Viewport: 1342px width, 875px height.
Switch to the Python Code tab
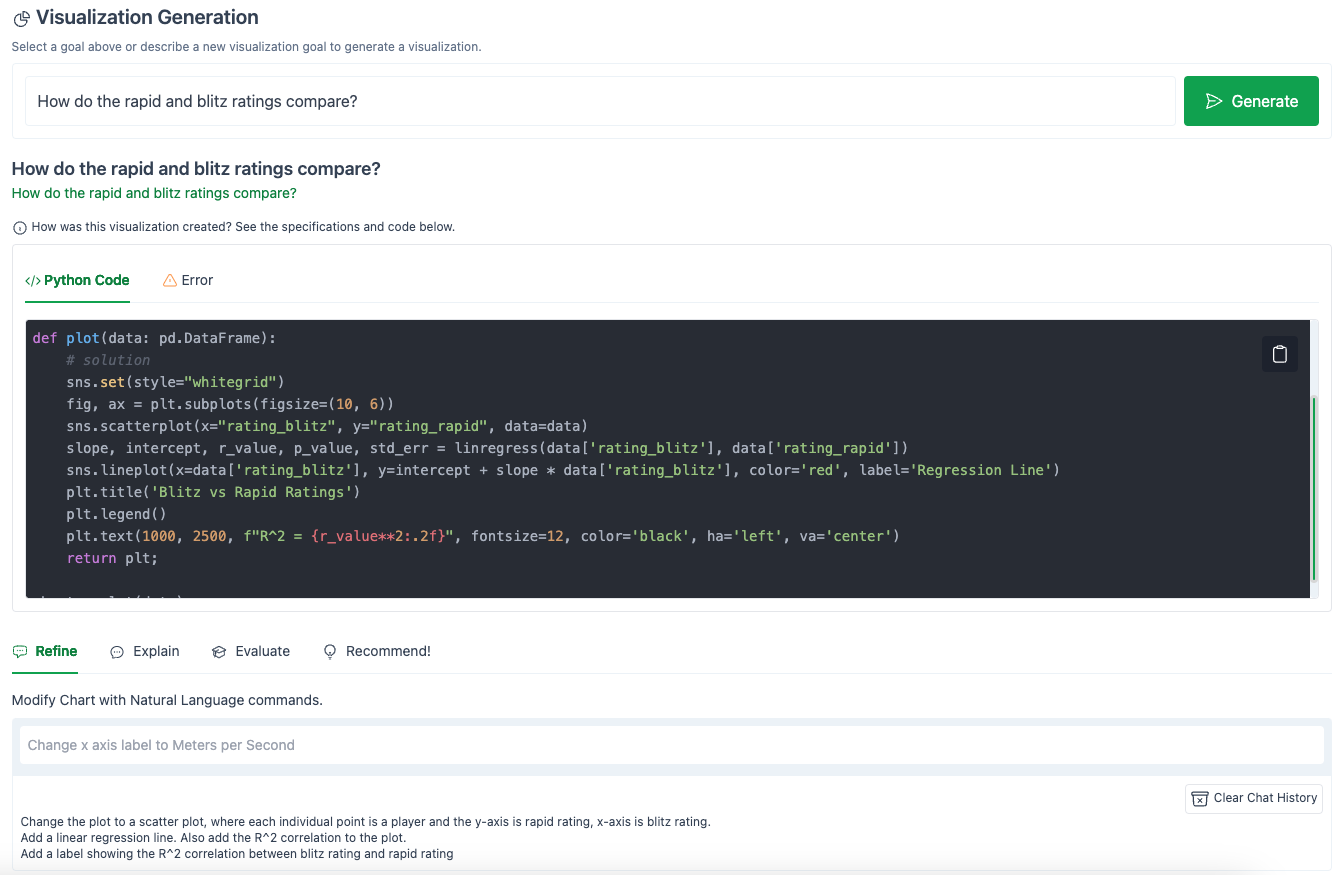coord(77,280)
